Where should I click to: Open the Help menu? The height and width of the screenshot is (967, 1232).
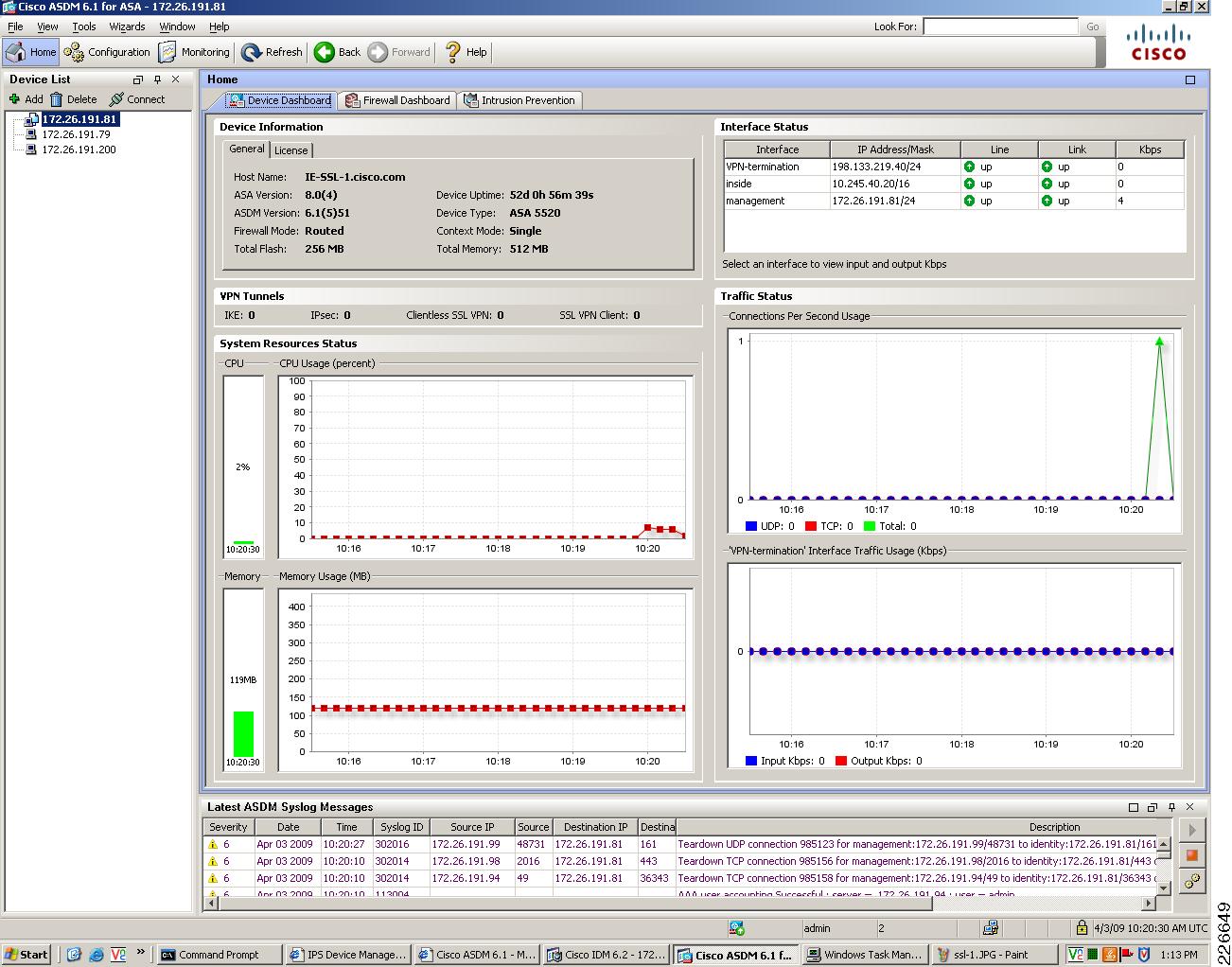pyautogui.click(x=219, y=26)
